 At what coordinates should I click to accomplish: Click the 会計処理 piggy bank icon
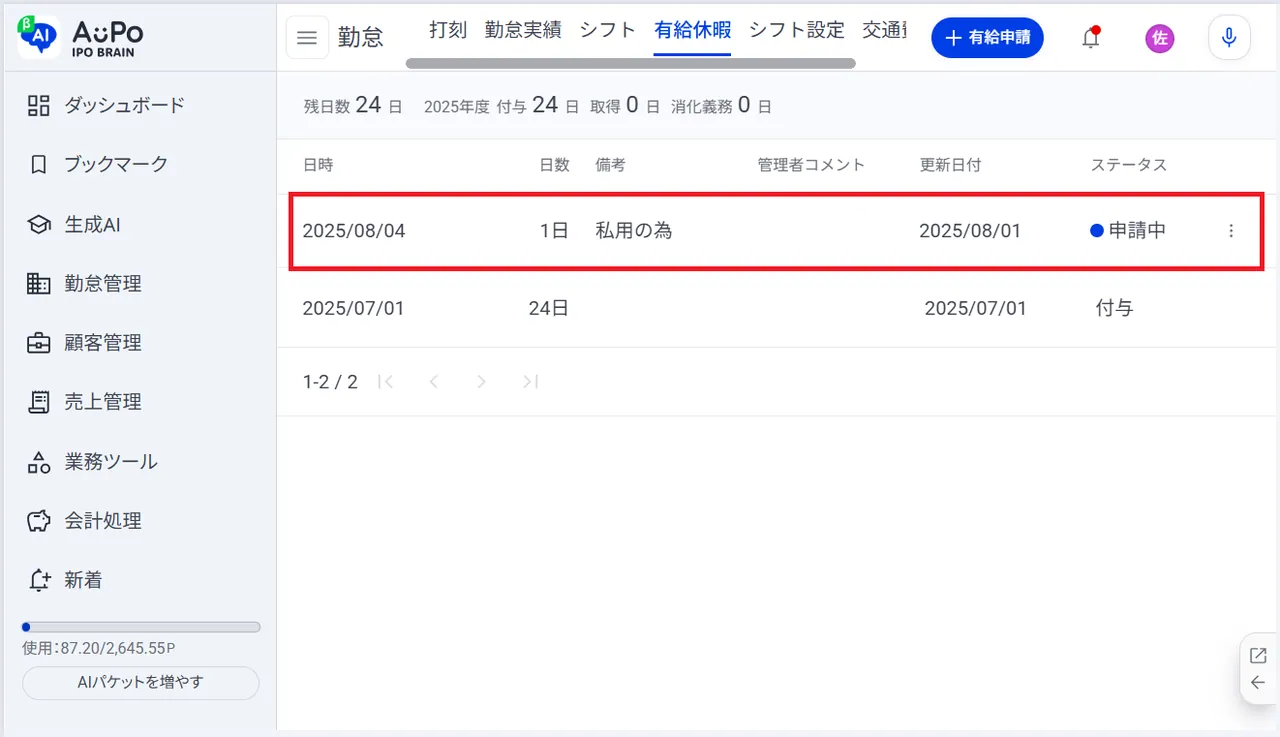click(38, 521)
